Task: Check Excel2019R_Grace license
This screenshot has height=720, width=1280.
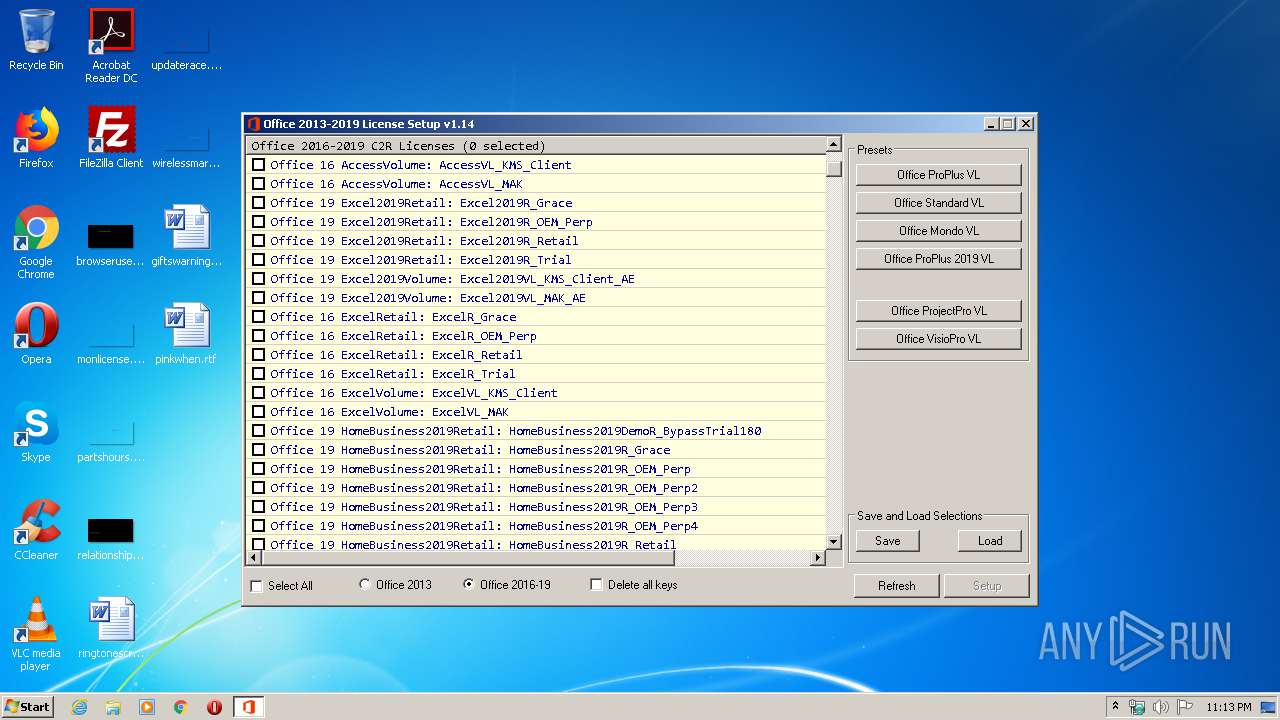Action: (259, 203)
